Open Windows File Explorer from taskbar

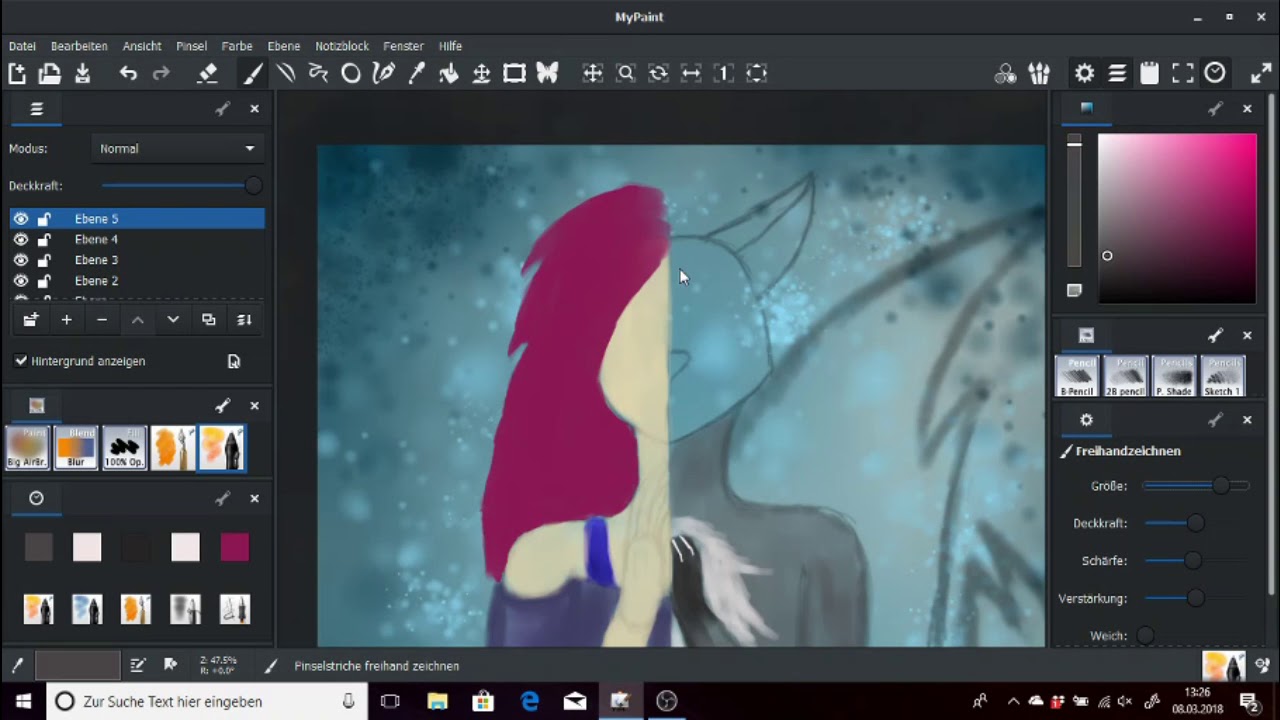(x=437, y=702)
